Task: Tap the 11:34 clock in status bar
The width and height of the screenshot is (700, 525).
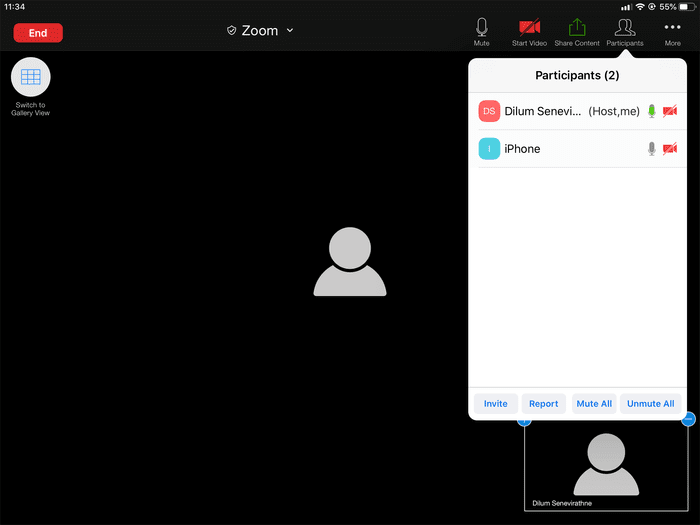Action: point(15,7)
